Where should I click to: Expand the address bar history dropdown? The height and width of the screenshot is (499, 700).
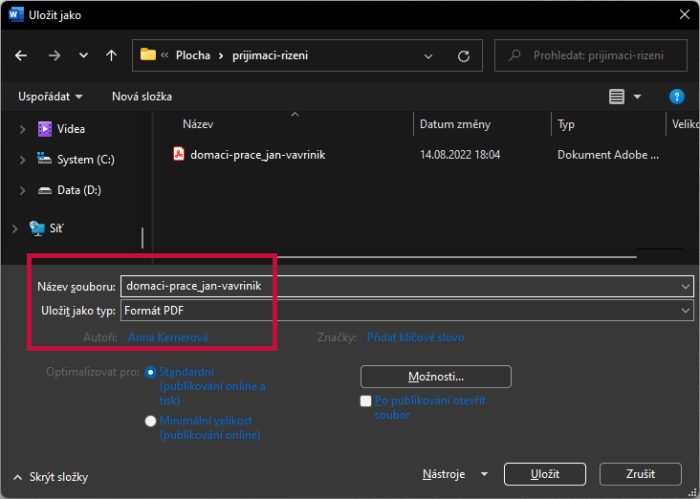click(428, 56)
